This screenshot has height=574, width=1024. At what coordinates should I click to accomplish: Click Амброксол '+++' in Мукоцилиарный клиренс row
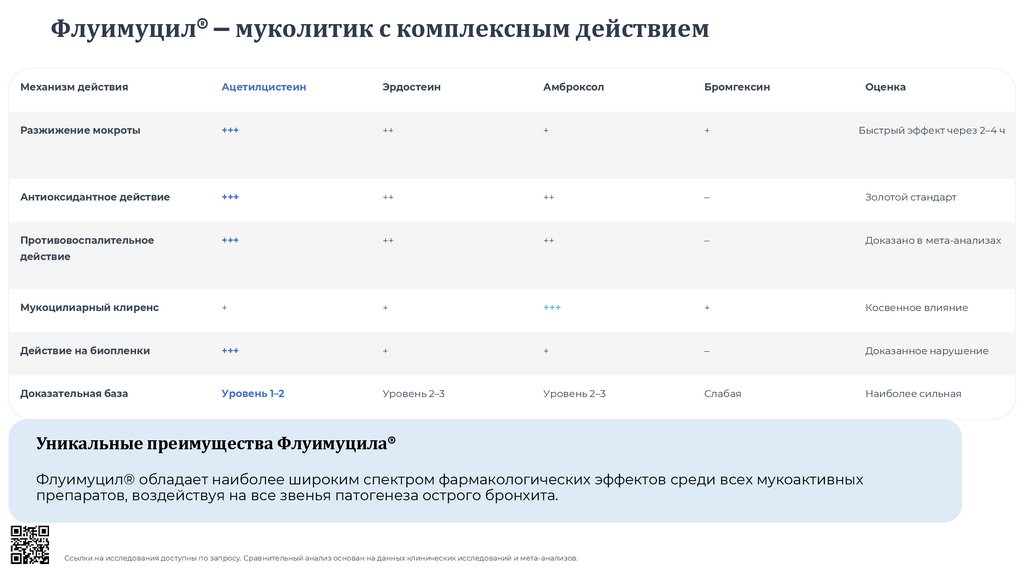coord(552,307)
